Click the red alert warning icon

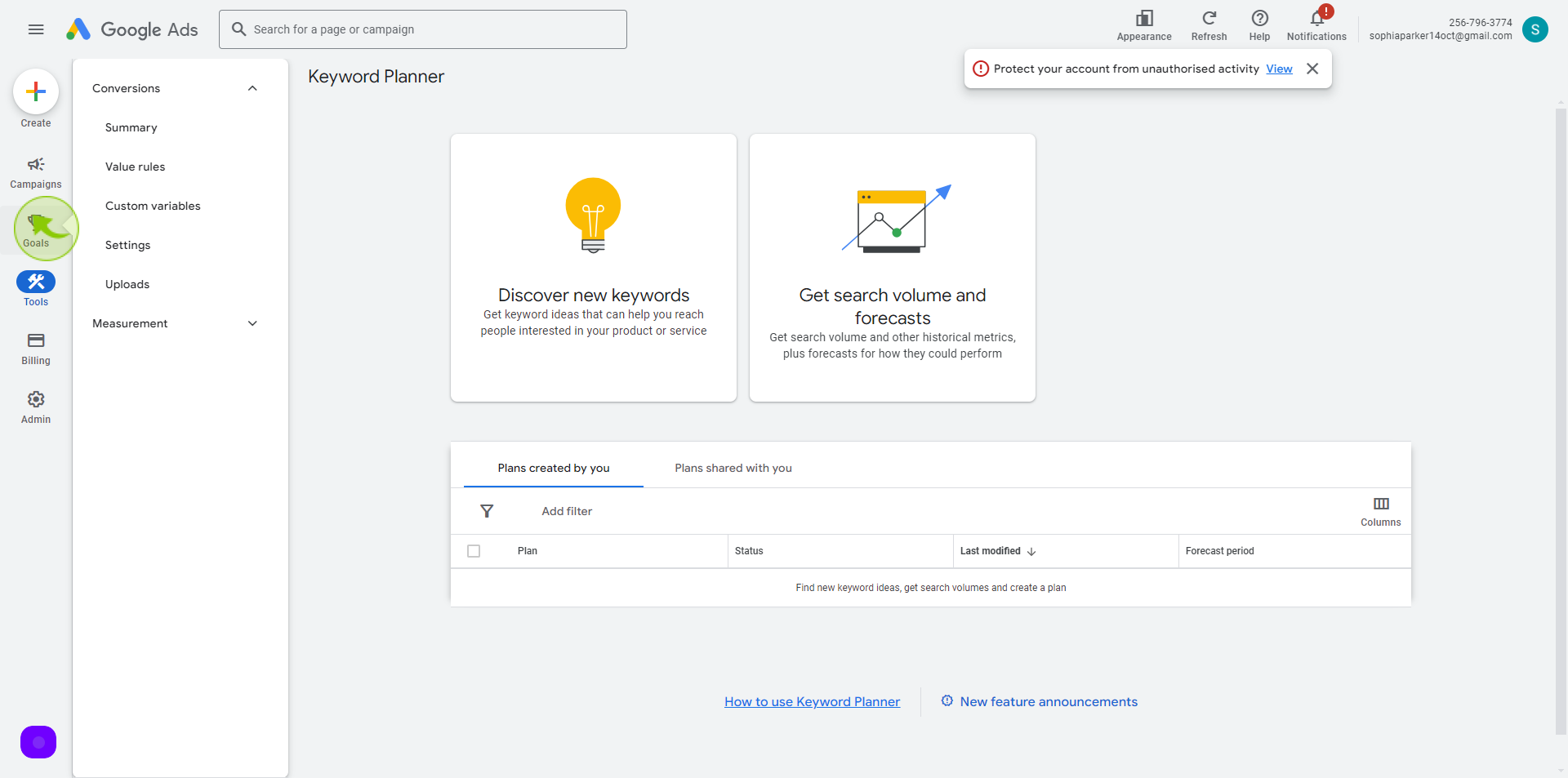981,69
